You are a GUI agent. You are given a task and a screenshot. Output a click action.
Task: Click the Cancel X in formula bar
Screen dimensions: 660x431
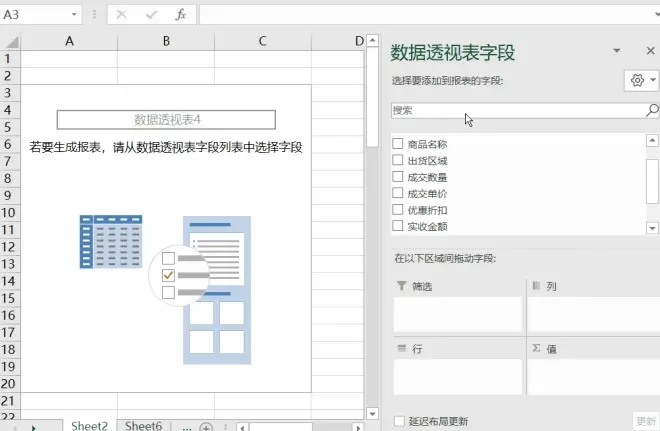pos(122,15)
